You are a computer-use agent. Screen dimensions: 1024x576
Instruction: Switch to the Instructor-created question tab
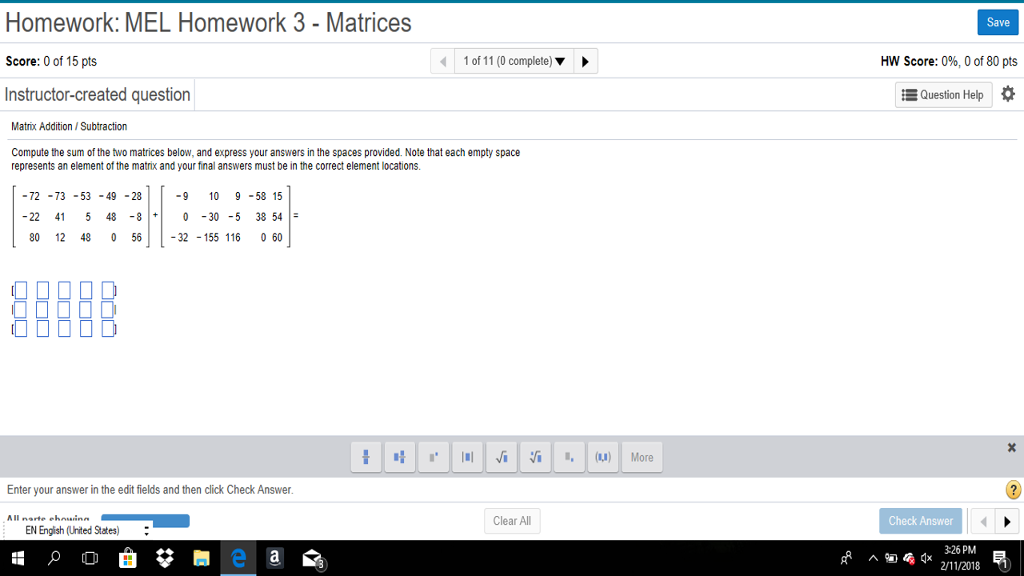point(96,94)
